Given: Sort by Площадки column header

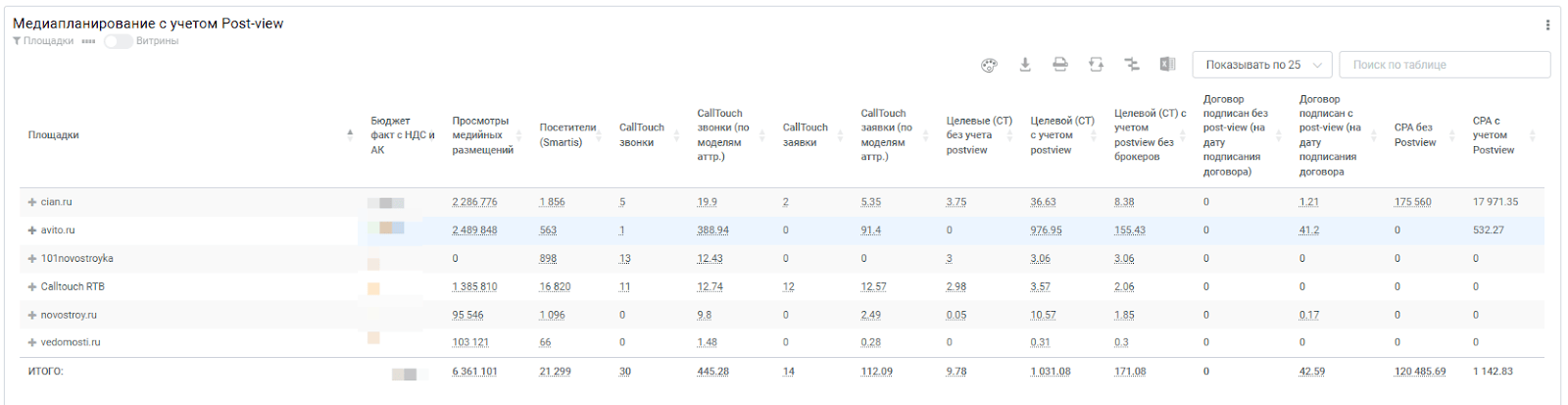Looking at the screenshot, I should pos(54,135).
